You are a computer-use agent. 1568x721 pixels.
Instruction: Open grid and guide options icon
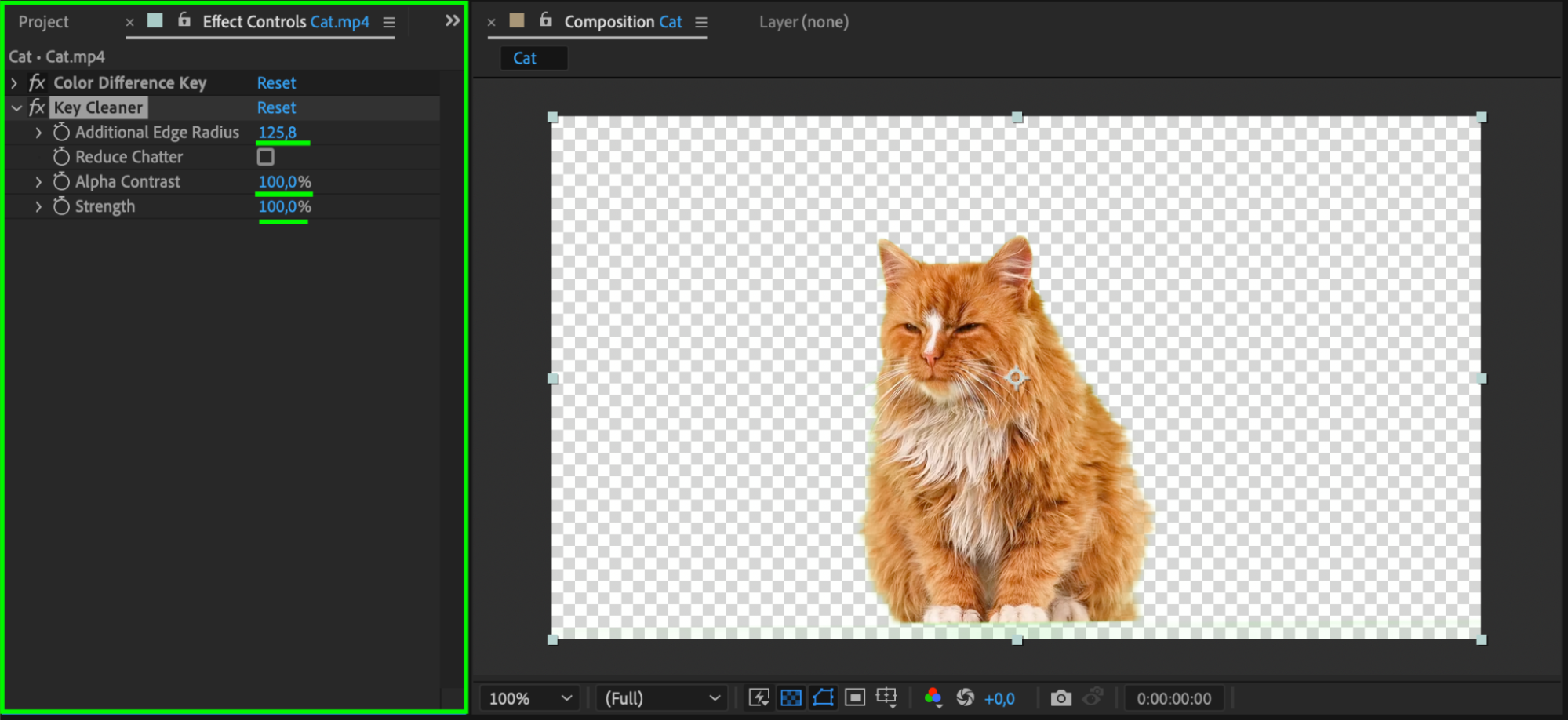[x=886, y=697]
